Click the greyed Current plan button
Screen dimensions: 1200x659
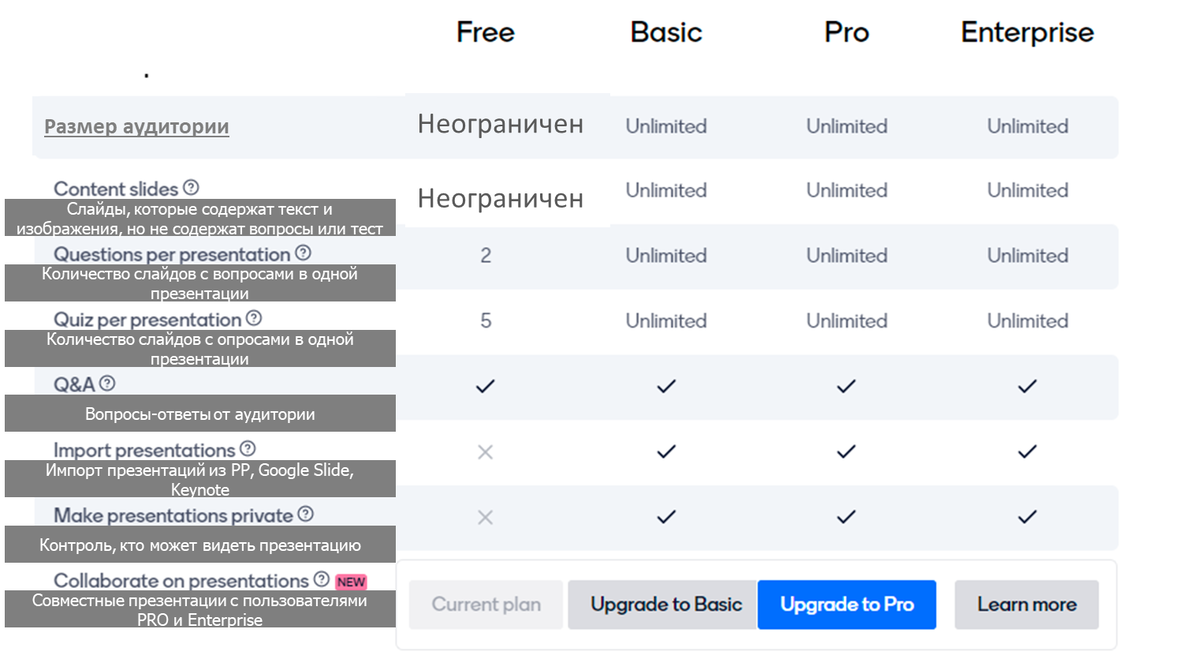pyautogui.click(x=486, y=604)
